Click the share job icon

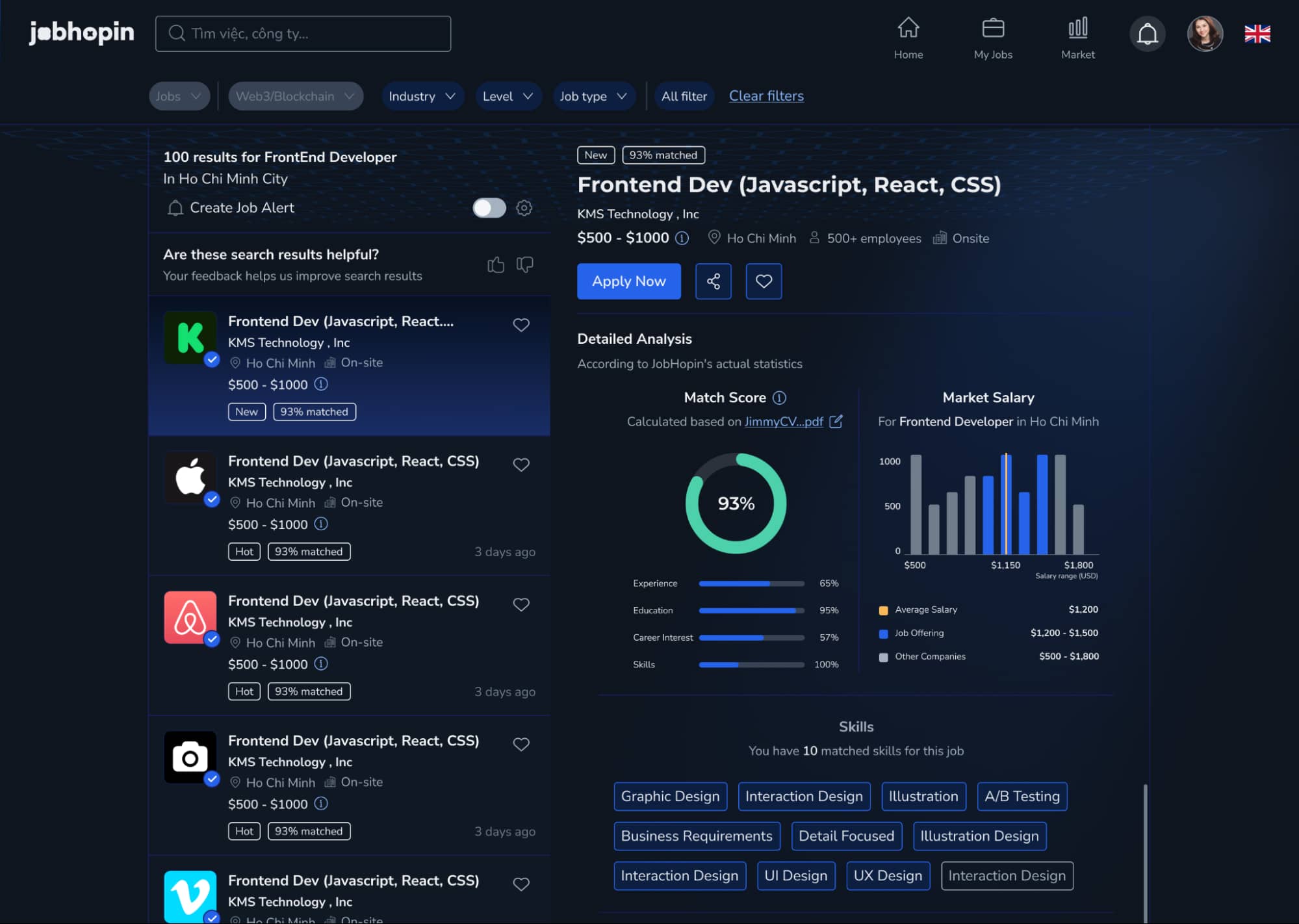(713, 281)
